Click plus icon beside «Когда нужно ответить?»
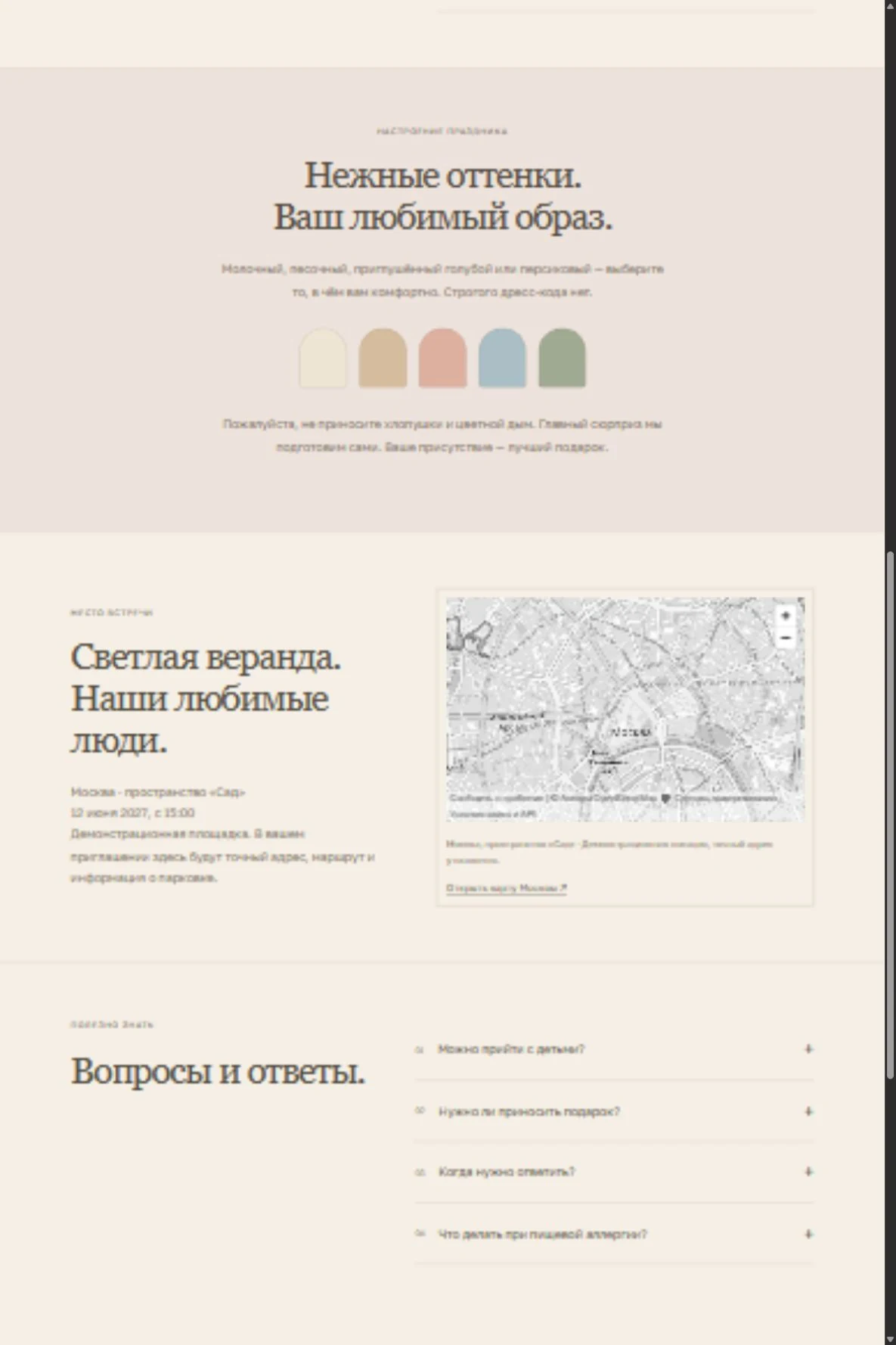Screen dimensions: 896x1345 (x=808, y=1172)
